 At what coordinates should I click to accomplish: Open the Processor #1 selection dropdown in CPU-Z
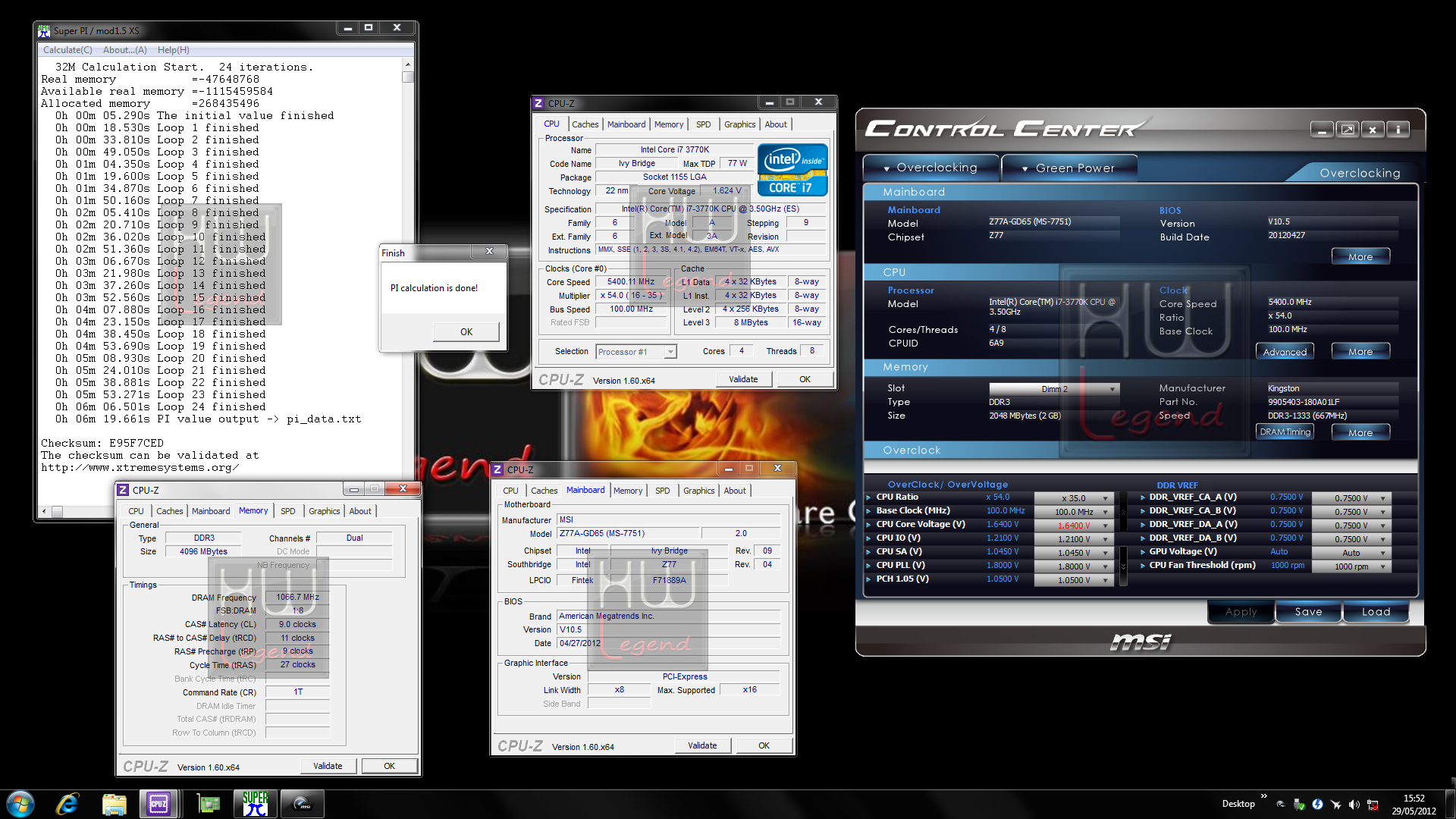635,352
